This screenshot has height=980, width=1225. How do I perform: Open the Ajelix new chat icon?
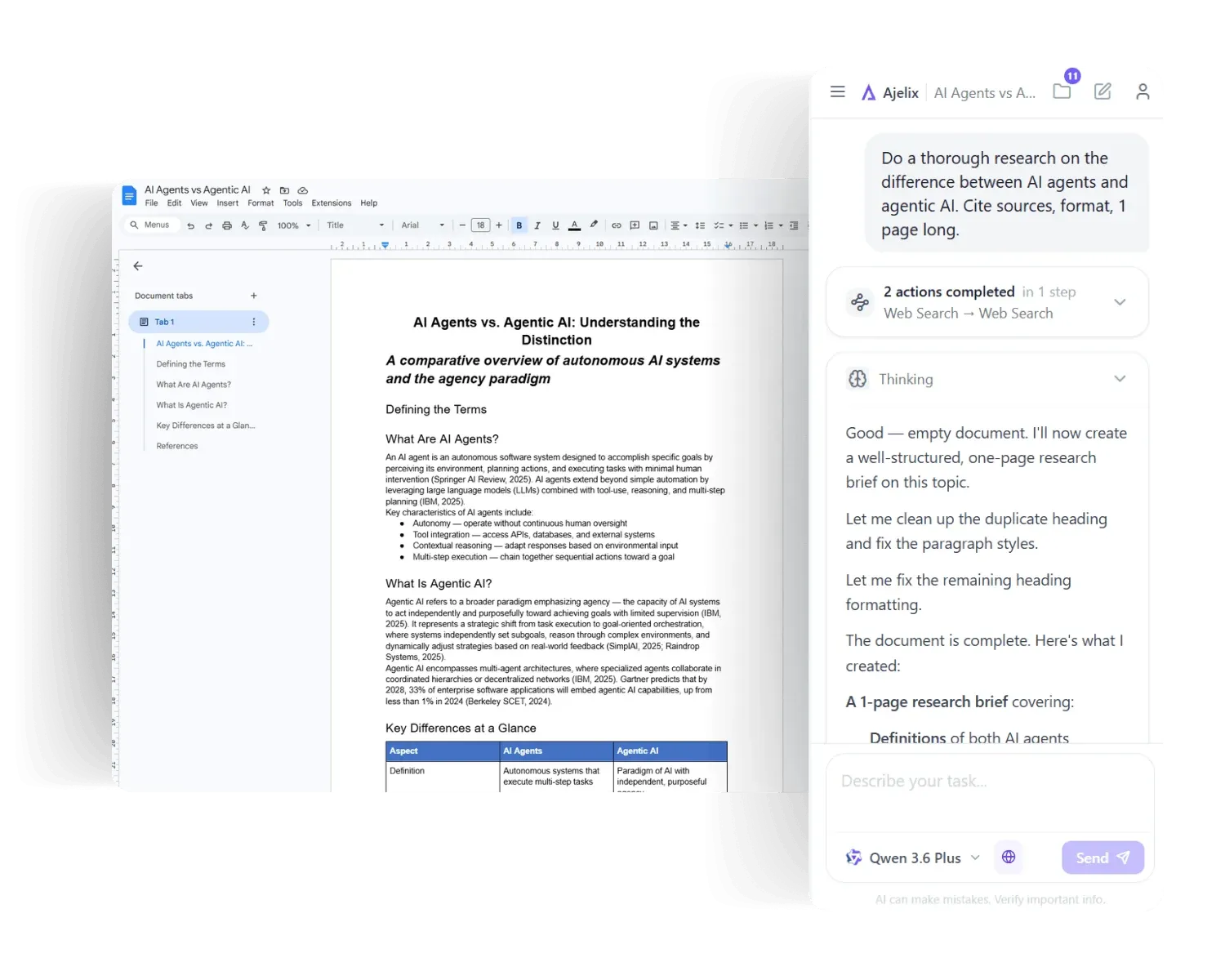point(1102,91)
